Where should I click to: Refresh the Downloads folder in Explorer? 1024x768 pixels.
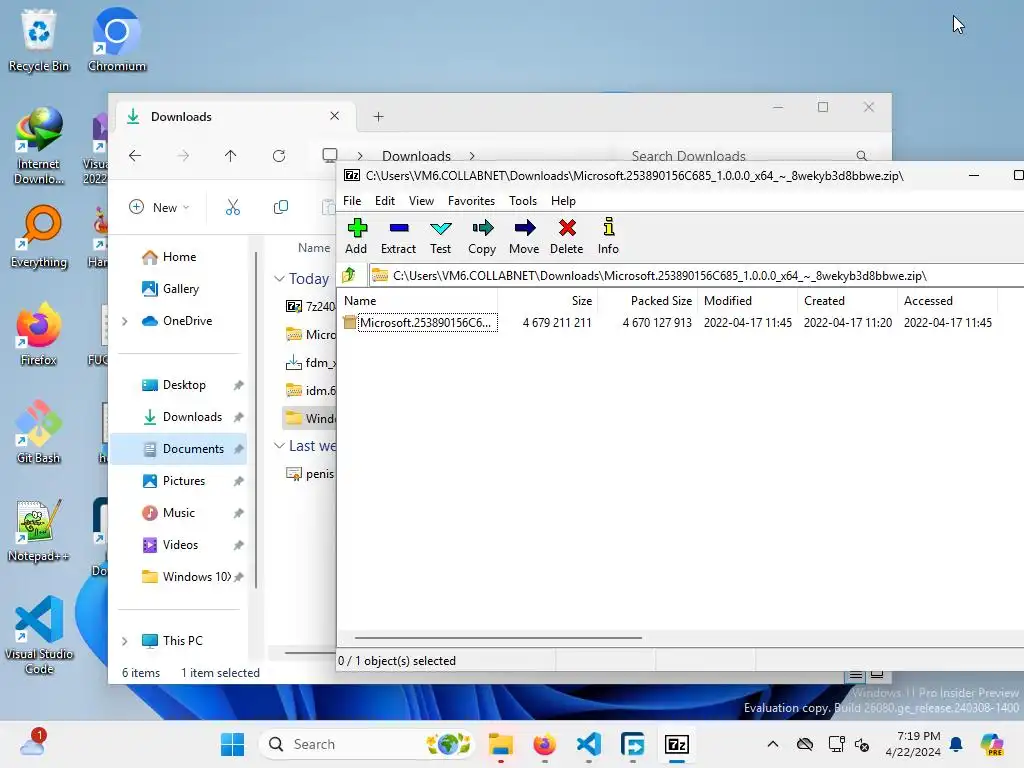pos(279,155)
